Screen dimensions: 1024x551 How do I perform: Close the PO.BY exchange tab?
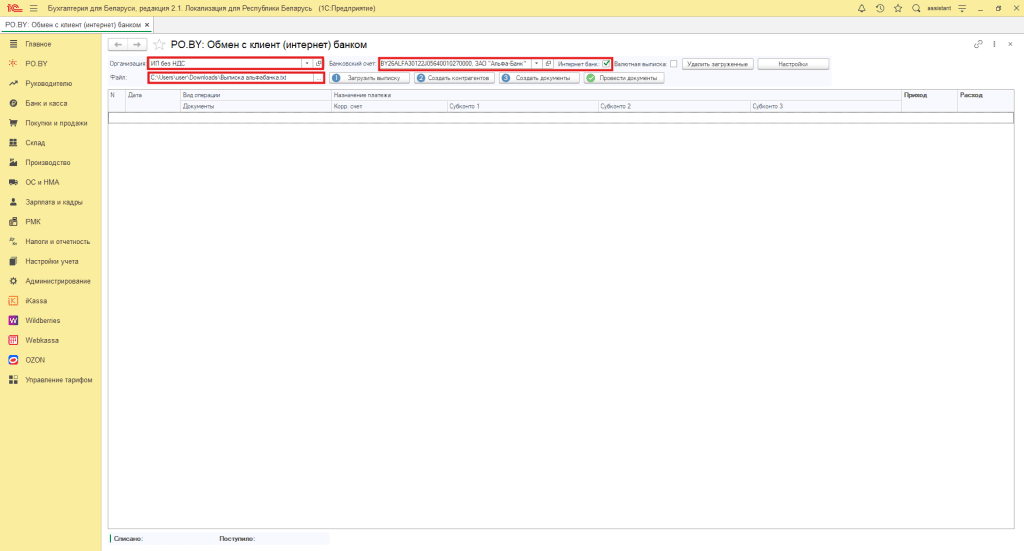148,24
